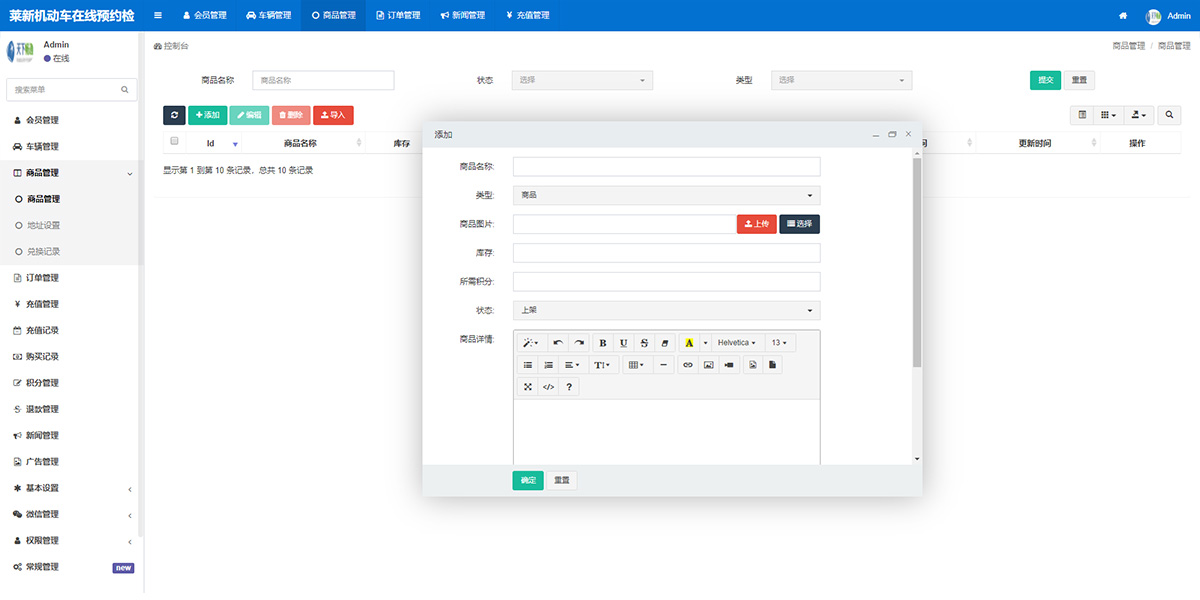The image size is (1200, 600).
Task: Click the 上传 upload button in dialog
Action: pyautogui.click(x=757, y=224)
